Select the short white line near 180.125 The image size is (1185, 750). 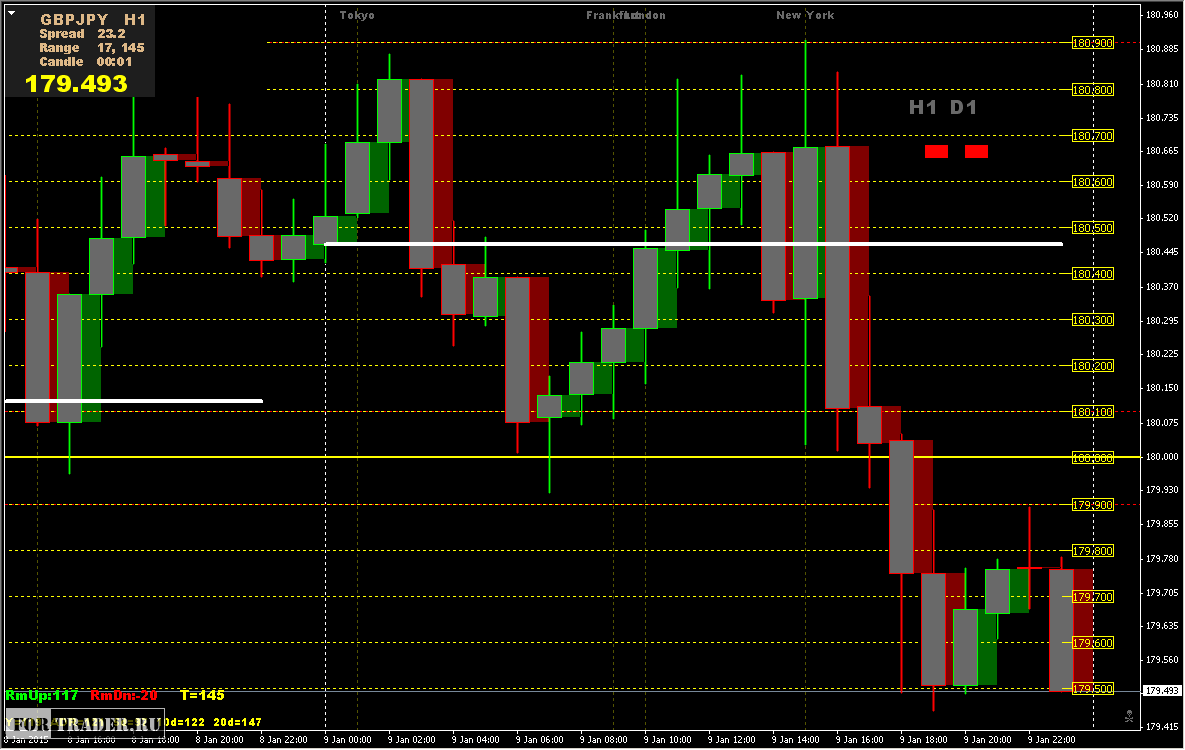click(x=134, y=401)
